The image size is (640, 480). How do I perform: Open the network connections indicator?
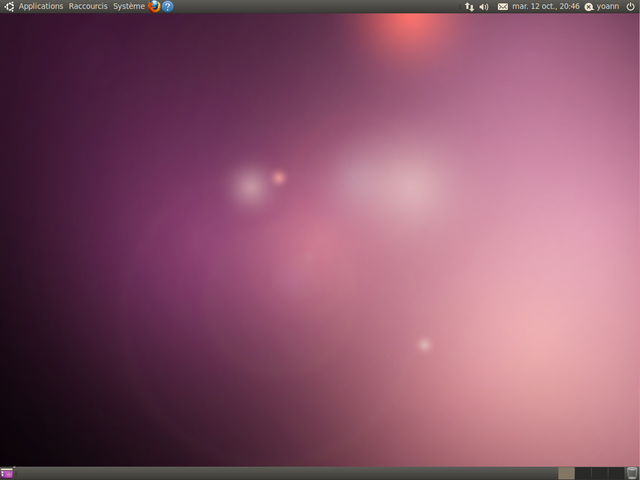coord(469,7)
